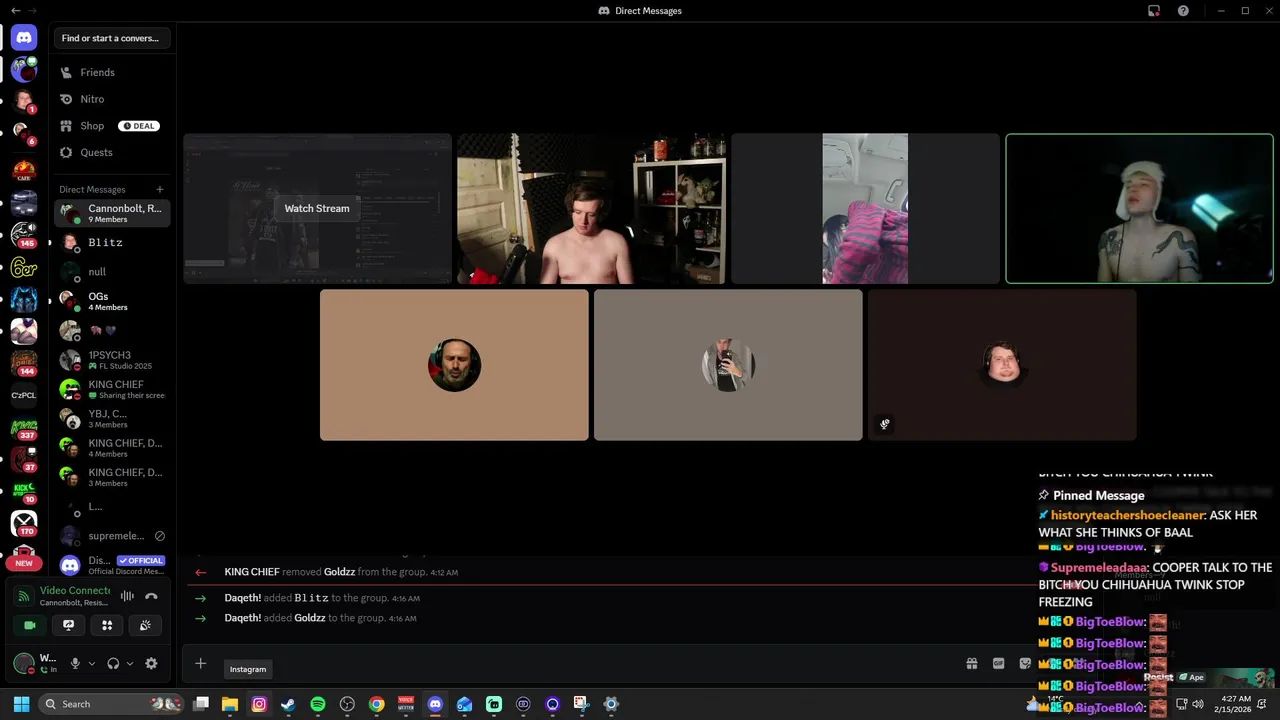The height and width of the screenshot is (720, 1280).
Task: Toggle noise suppression waveform icon
Action: pyautogui.click(x=127, y=596)
